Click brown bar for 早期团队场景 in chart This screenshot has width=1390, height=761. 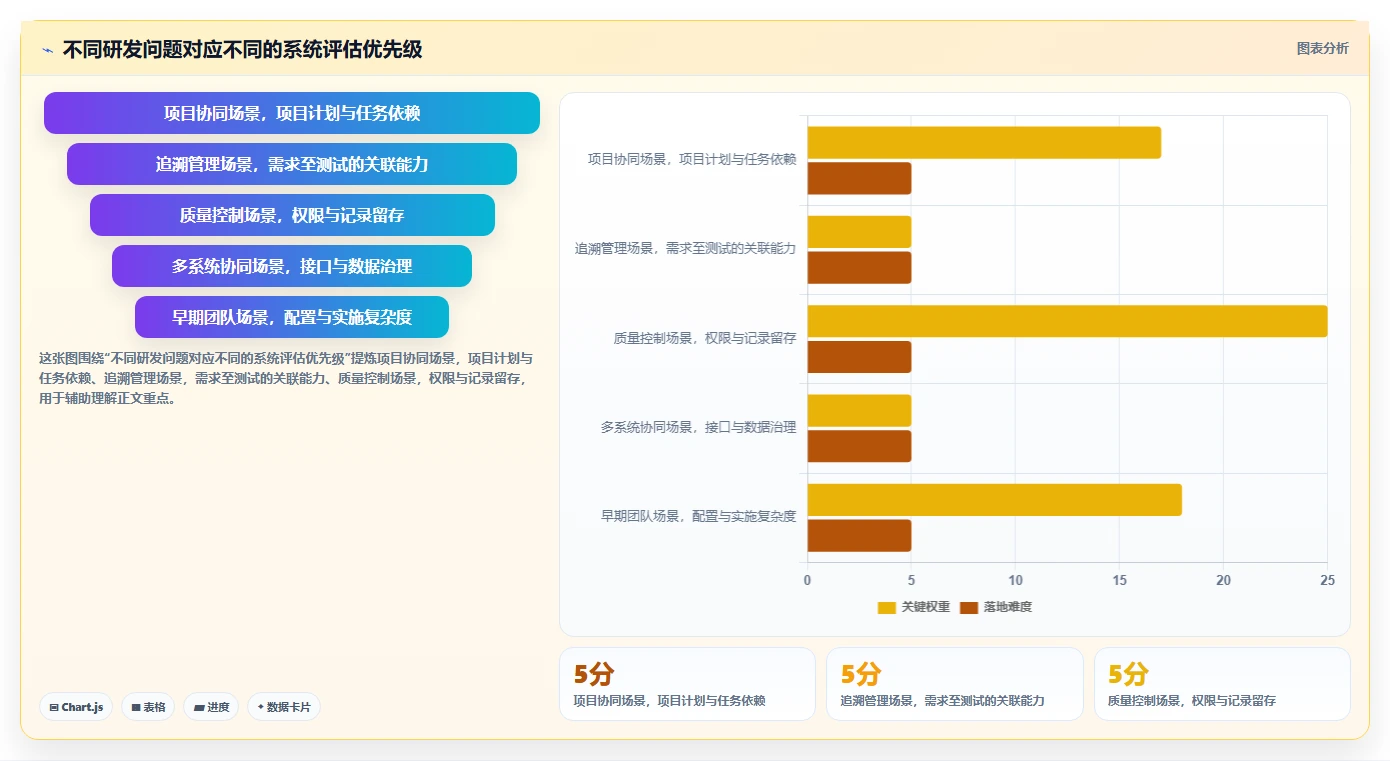859,536
